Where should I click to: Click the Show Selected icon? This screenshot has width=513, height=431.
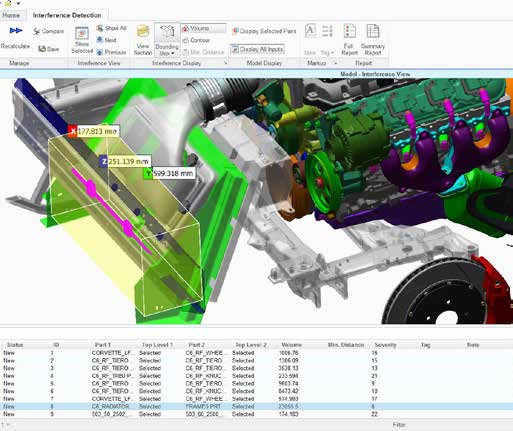[x=82, y=34]
